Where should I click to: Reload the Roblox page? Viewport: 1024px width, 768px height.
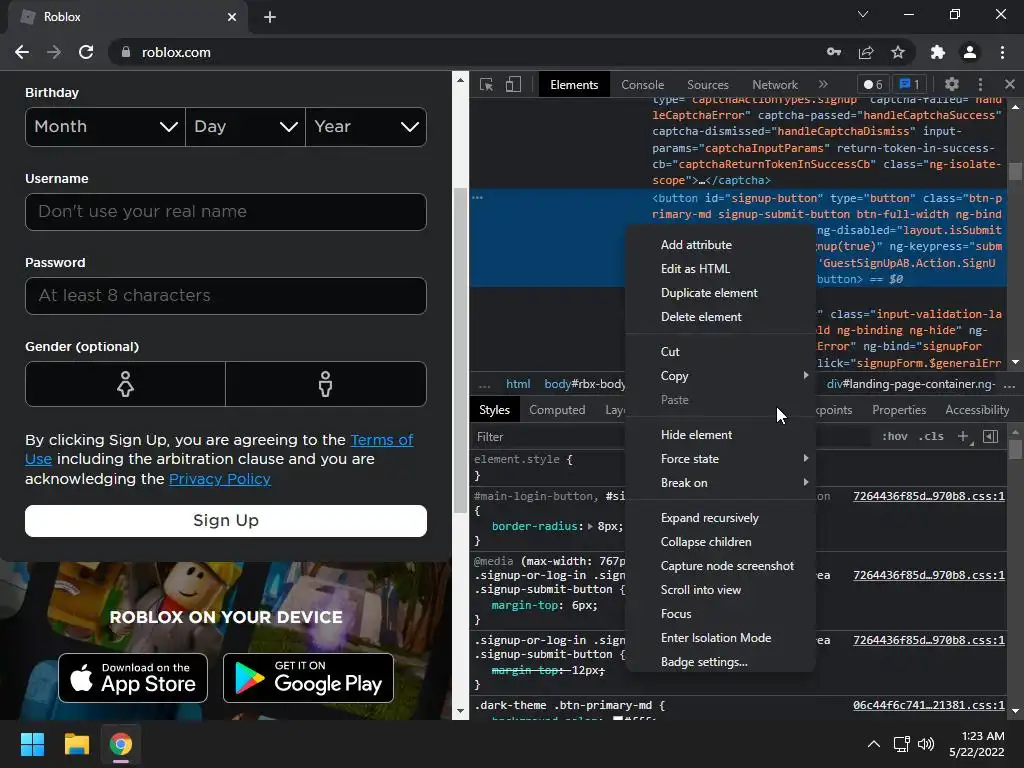click(86, 52)
